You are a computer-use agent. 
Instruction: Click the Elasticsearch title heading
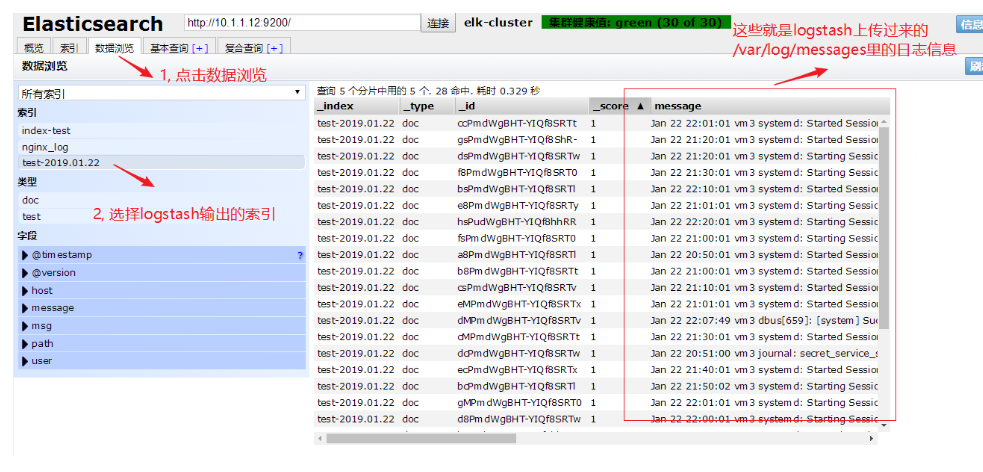click(93, 24)
